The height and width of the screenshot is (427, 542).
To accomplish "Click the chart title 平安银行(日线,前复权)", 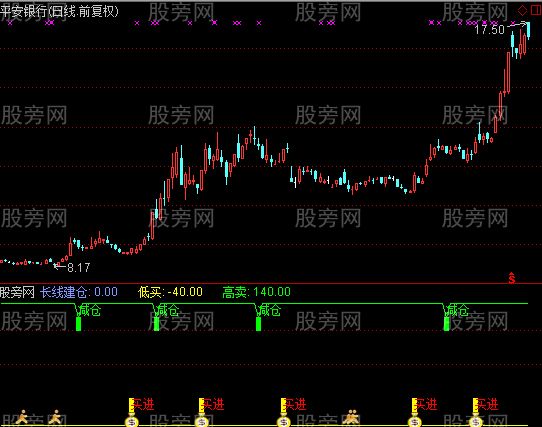I will click(59, 11).
